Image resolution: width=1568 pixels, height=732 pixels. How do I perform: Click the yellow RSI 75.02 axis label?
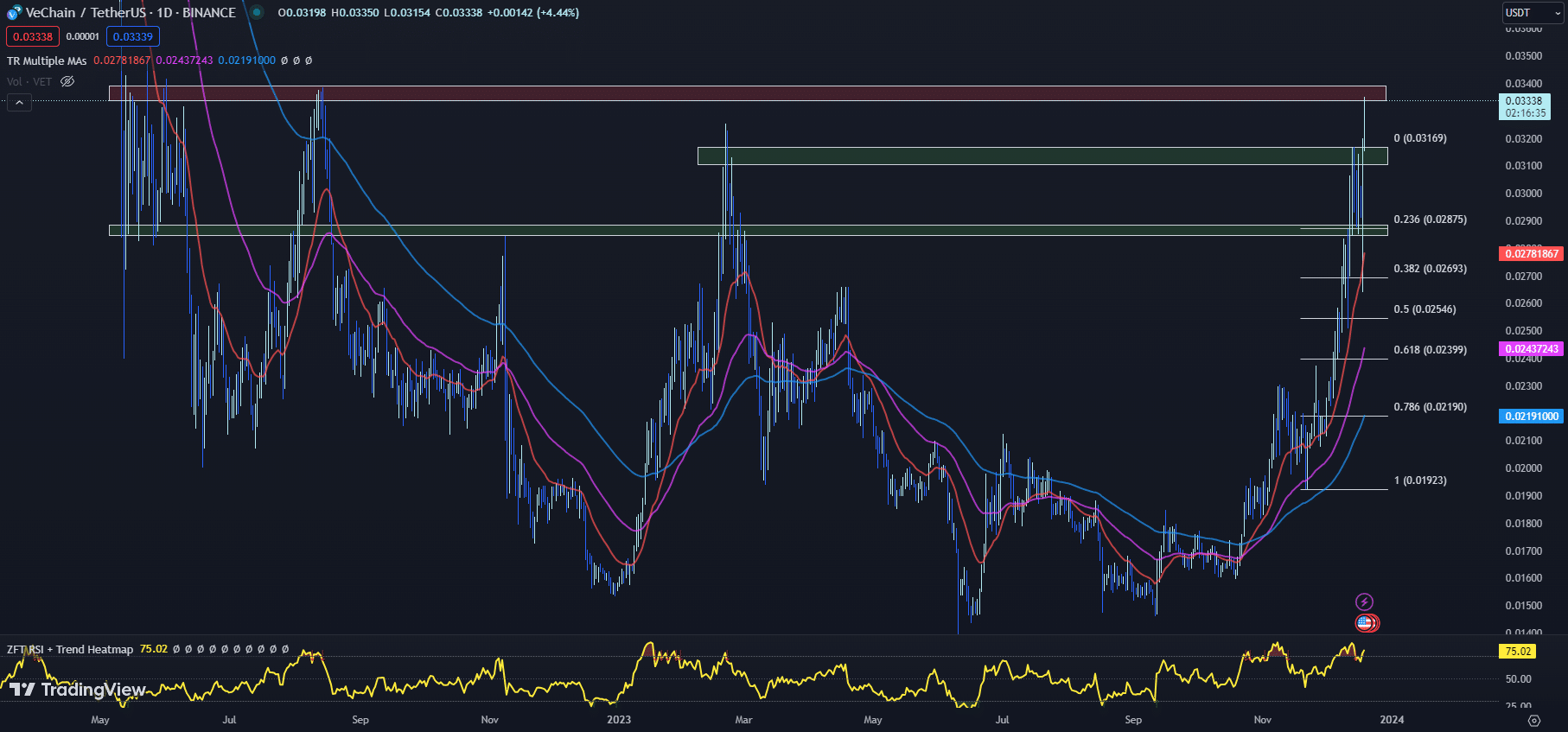pos(1518,652)
